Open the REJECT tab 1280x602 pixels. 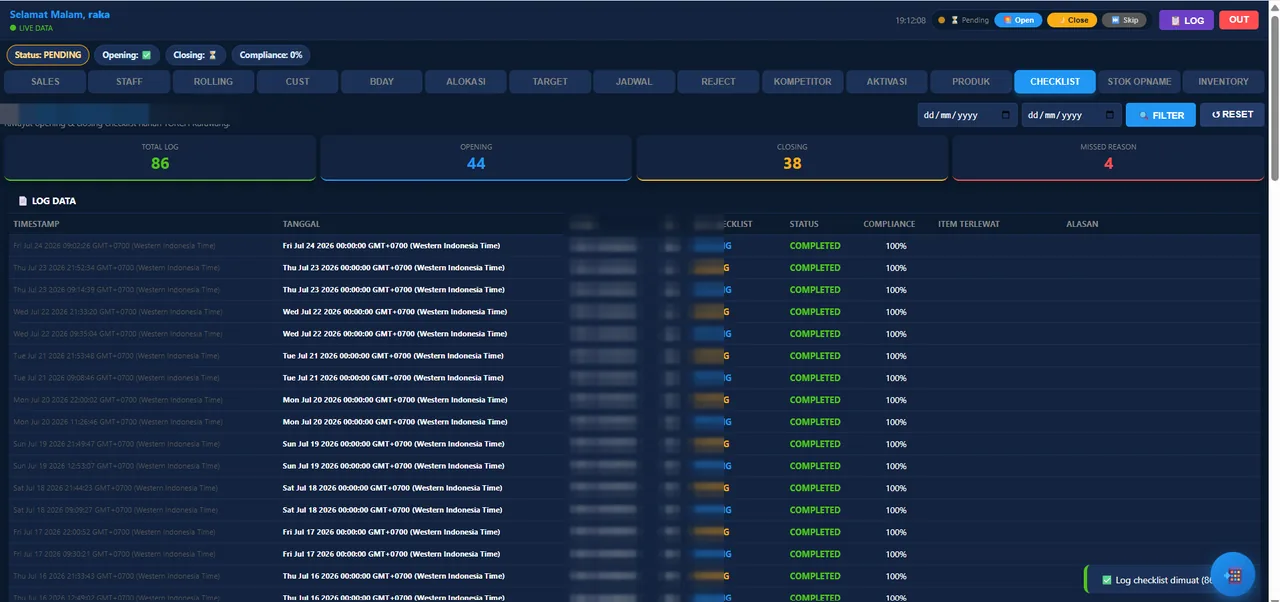click(718, 82)
